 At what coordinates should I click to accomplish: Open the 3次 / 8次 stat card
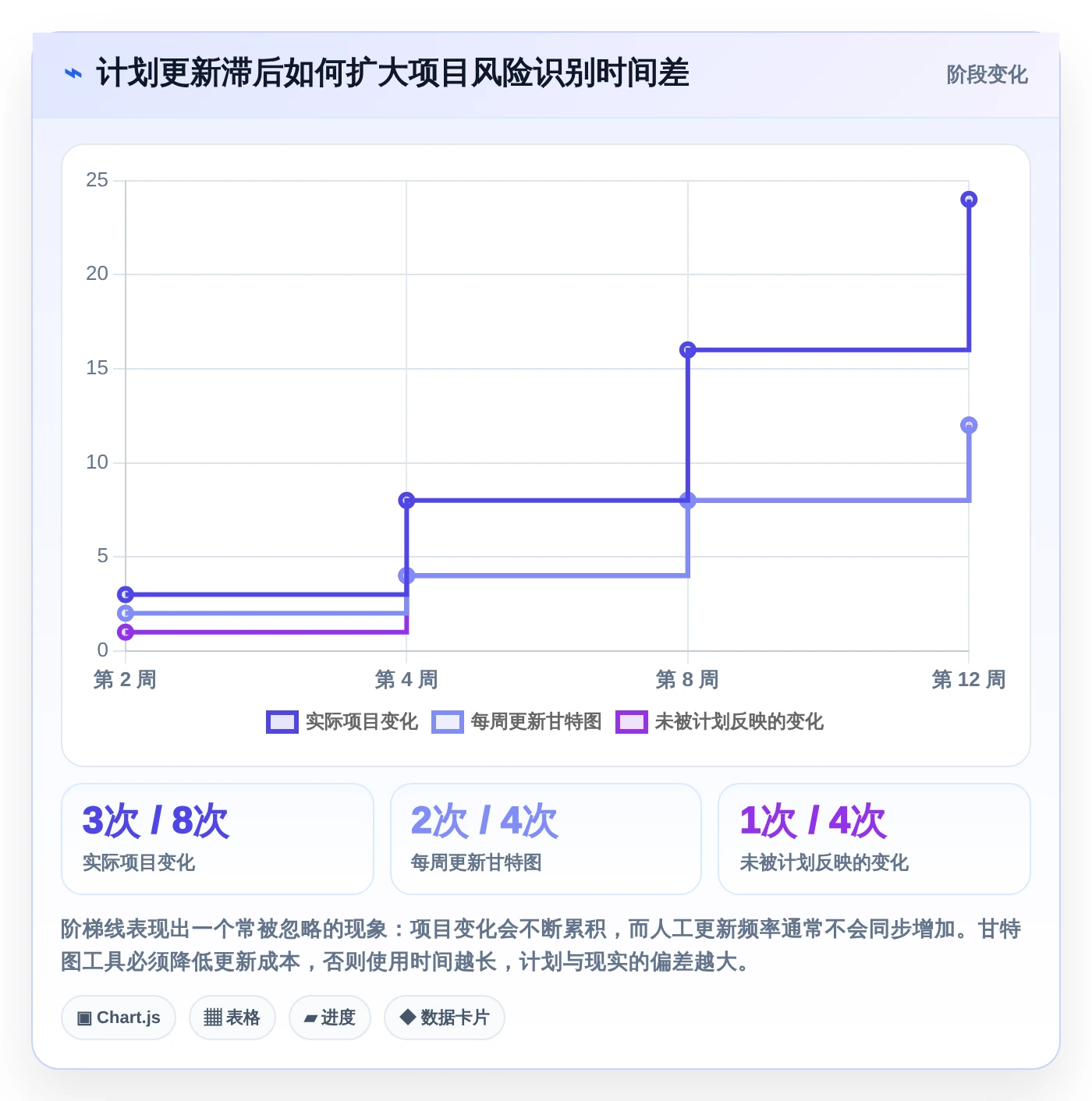(x=218, y=839)
